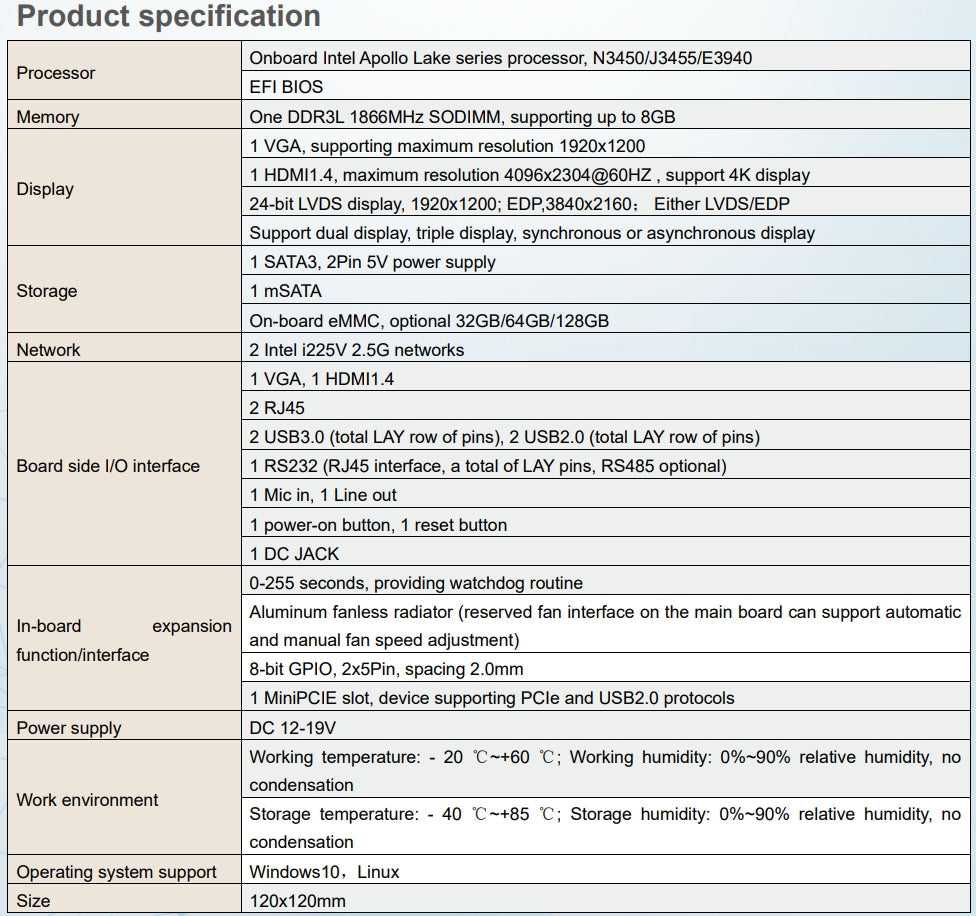Viewport: 976px width, 916px height.
Task: Click the HDMI1.4 maximum resolution line
Action: point(529,175)
